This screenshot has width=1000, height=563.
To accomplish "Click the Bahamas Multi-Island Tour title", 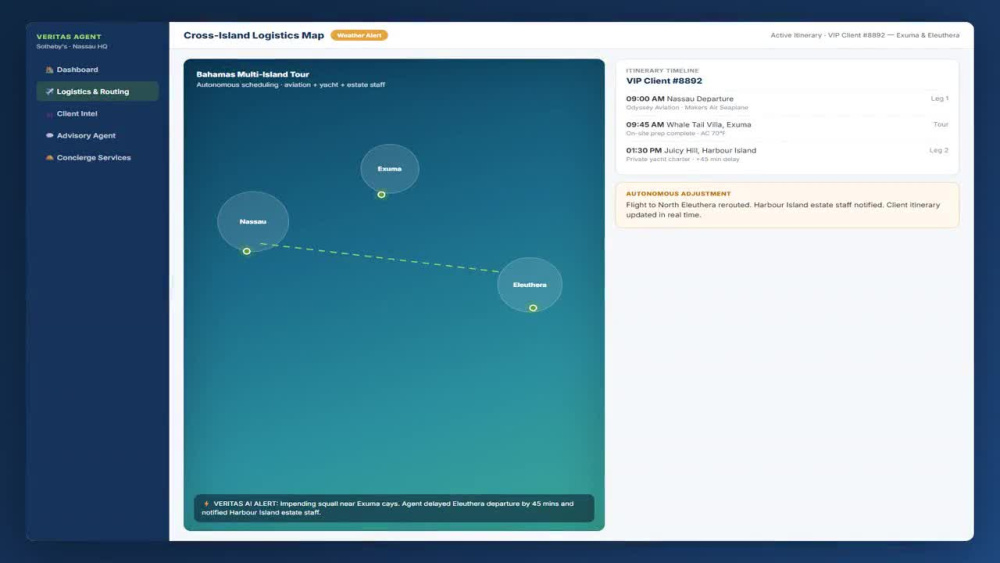I will (x=253, y=74).
